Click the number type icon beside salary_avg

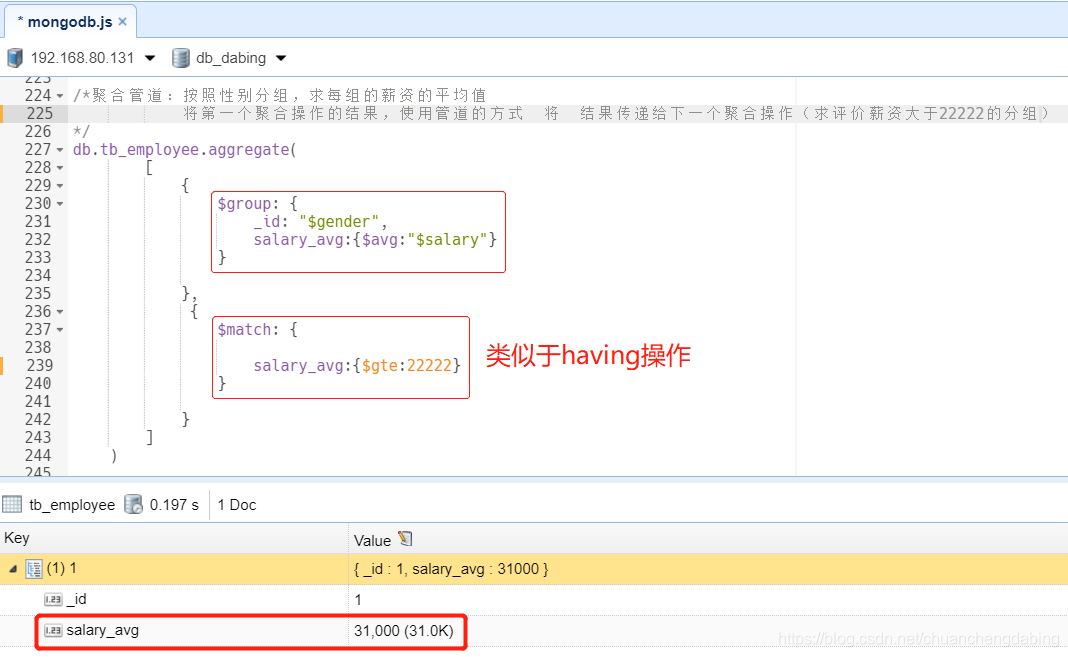coord(53,630)
